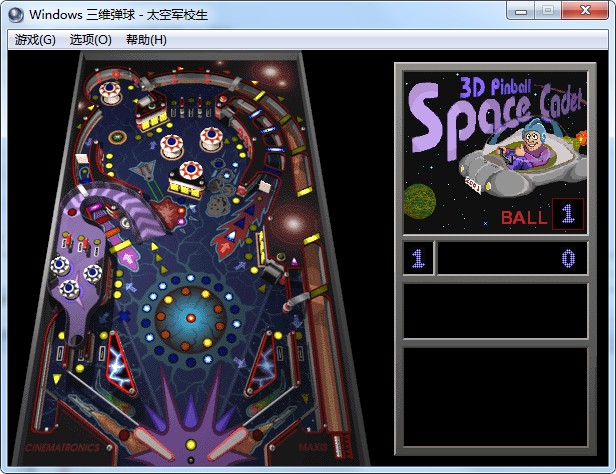This screenshot has height=474, width=616.
Task: Open the 游戏(G) menu
Action: pos(35,40)
